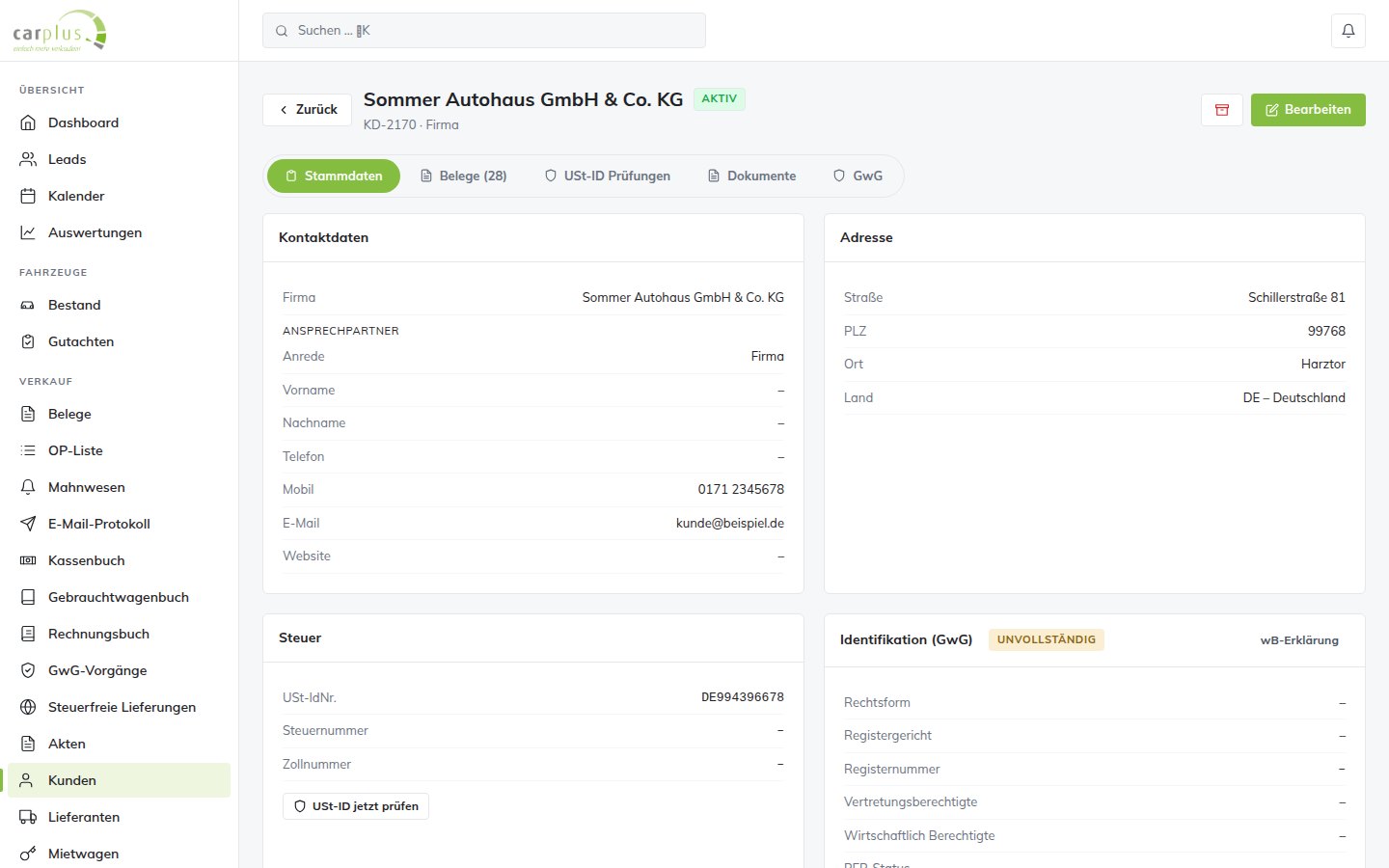This screenshot has width=1389, height=868.
Task: Open Mahnwesen in the sidebar
Action: tap(119, 487)
